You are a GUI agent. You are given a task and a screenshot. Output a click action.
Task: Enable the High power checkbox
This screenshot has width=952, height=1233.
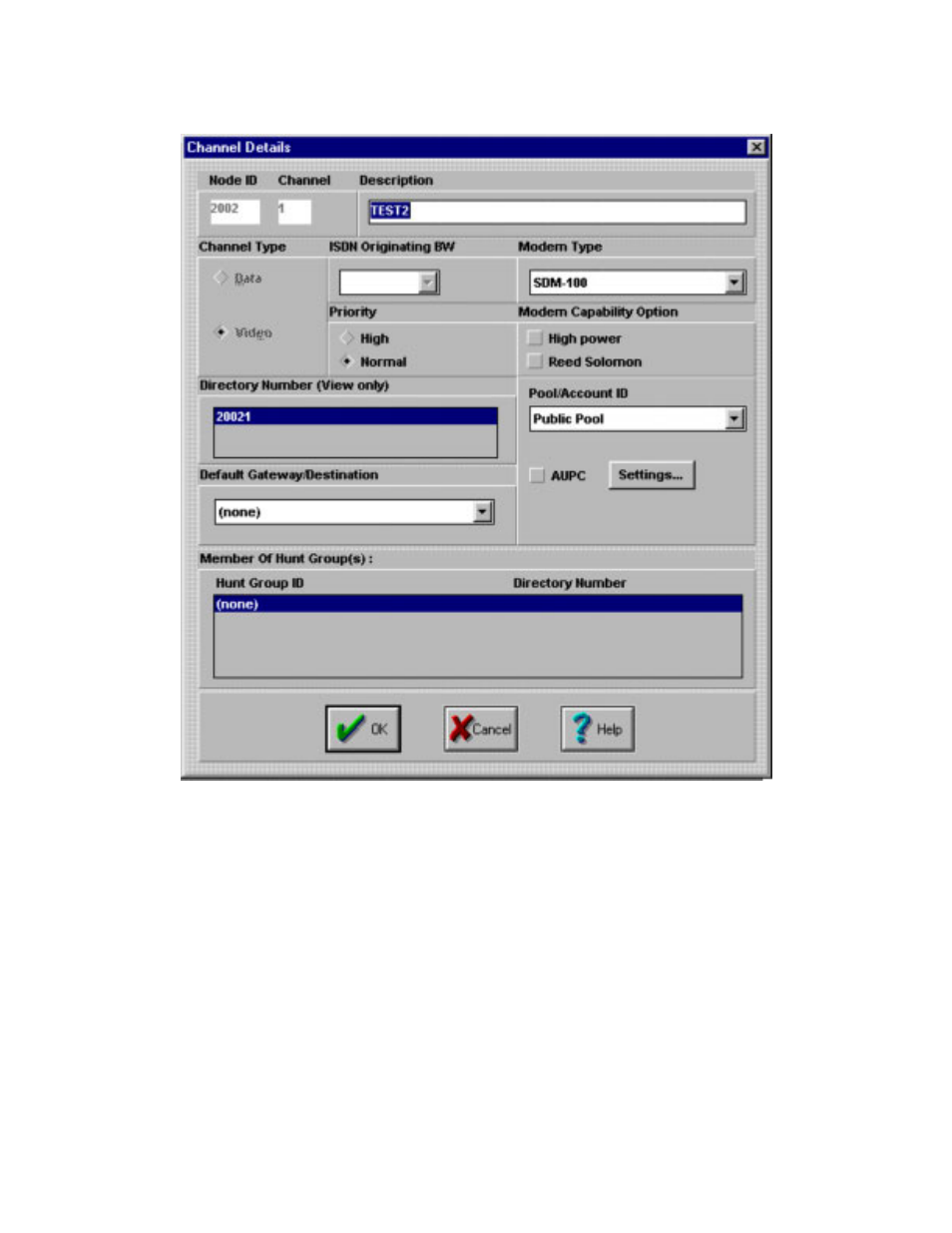[535, 338]
